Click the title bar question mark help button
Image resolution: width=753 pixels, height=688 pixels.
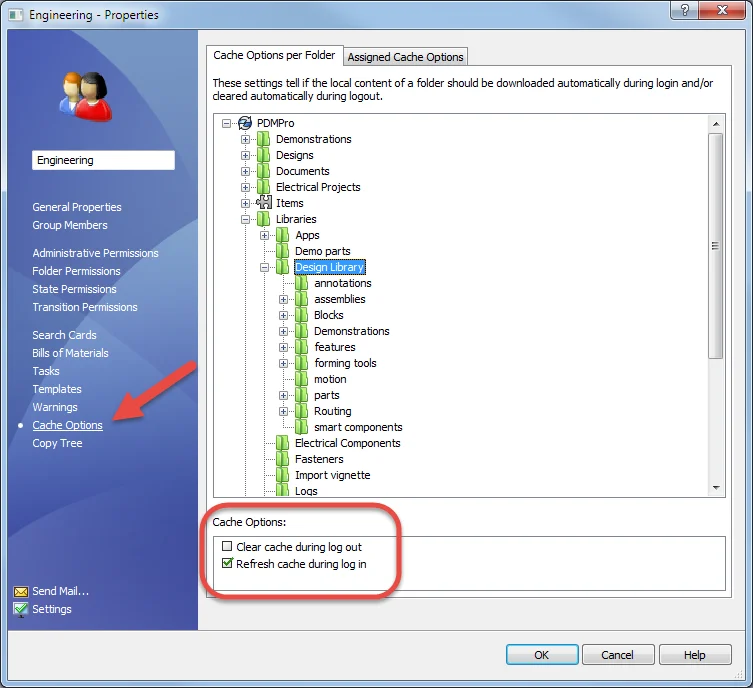[685, 10]
